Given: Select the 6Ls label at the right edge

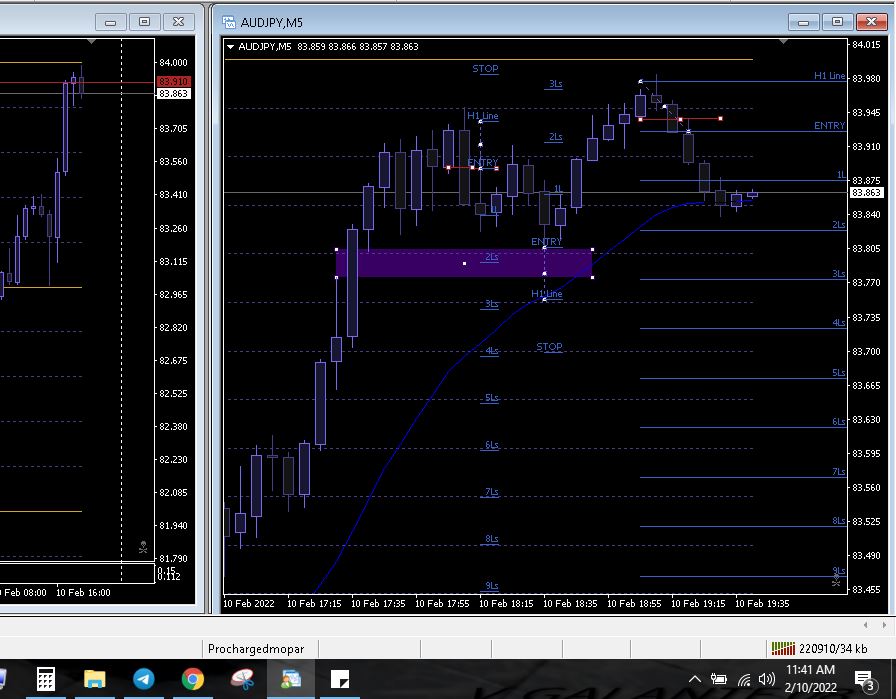Looking at the screenshot, I should click(x=838, y=422).
